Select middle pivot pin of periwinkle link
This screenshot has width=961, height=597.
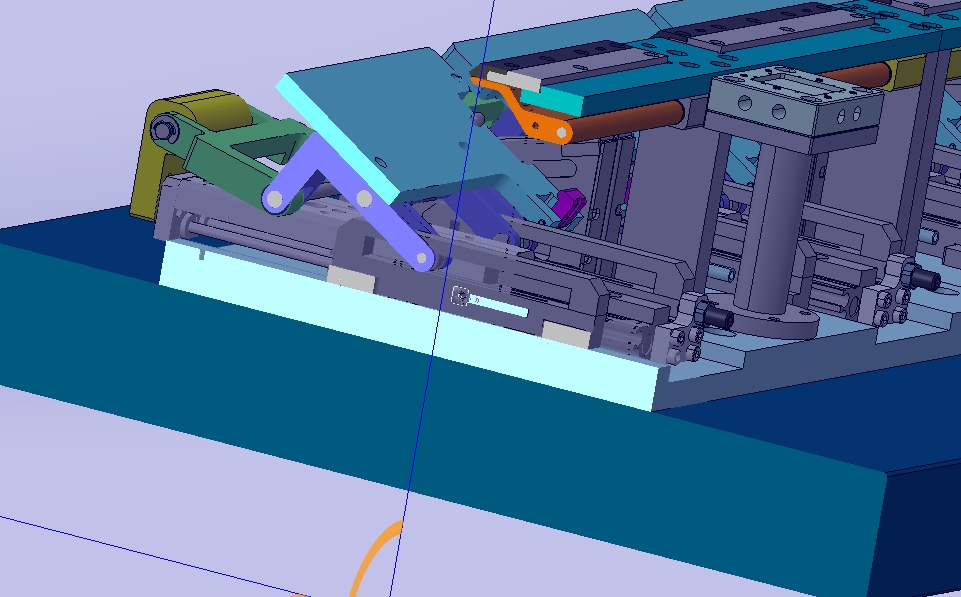364,199
